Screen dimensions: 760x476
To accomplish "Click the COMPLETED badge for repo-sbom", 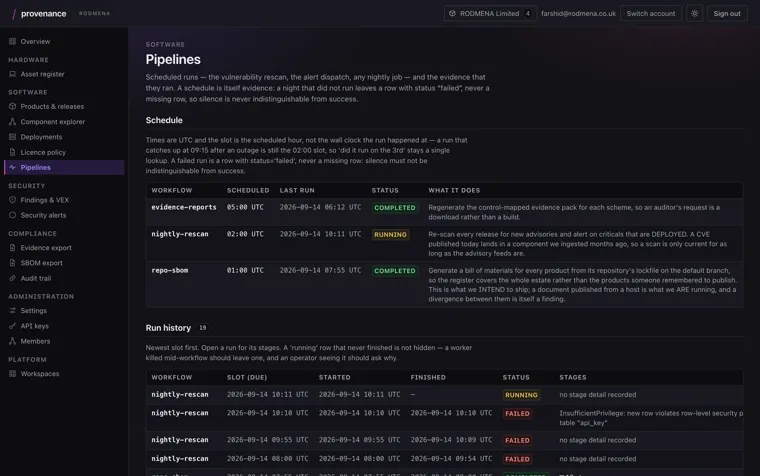I will point(395,271).
